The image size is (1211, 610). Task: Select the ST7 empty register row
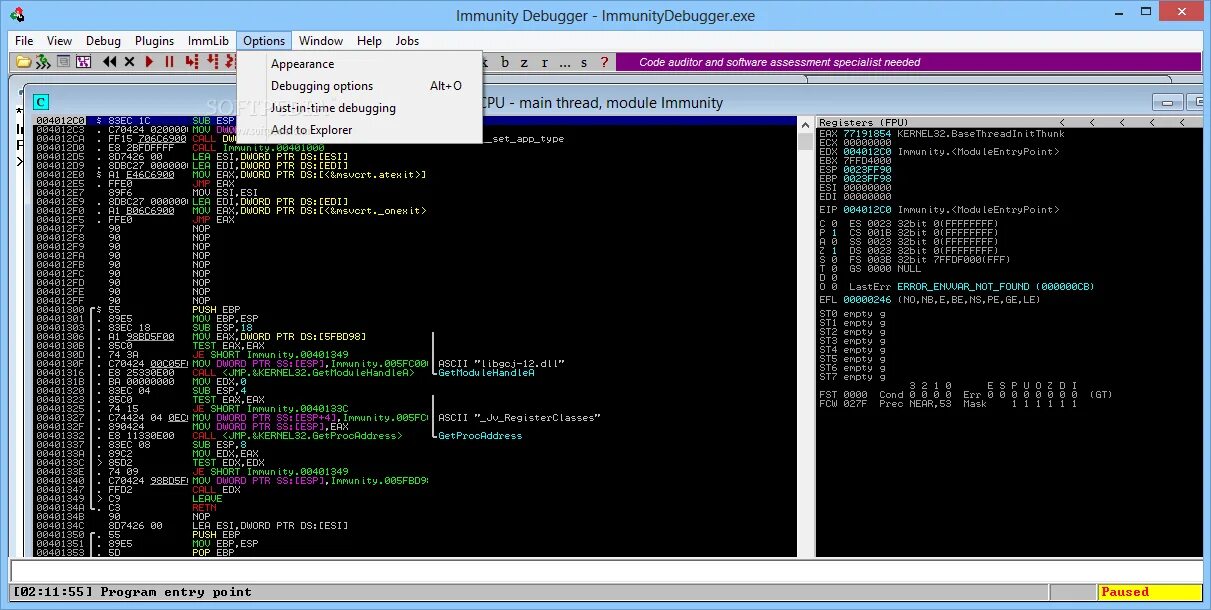point(853,377)
